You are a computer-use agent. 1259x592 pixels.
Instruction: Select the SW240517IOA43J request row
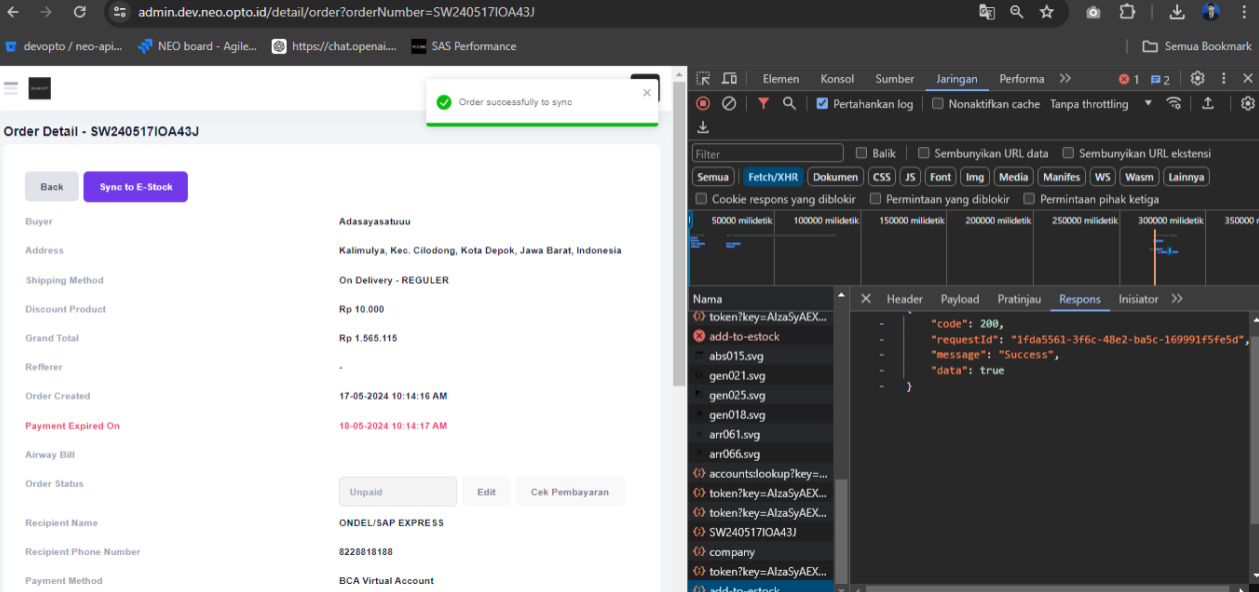[760, 532]
